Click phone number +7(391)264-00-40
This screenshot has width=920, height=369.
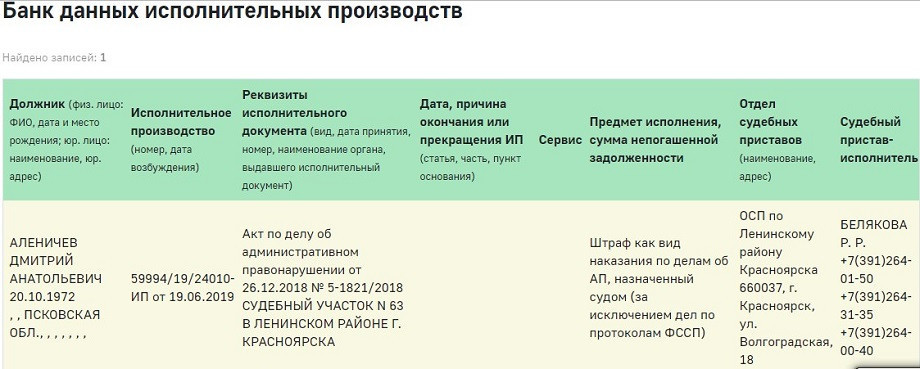[876, 342]
